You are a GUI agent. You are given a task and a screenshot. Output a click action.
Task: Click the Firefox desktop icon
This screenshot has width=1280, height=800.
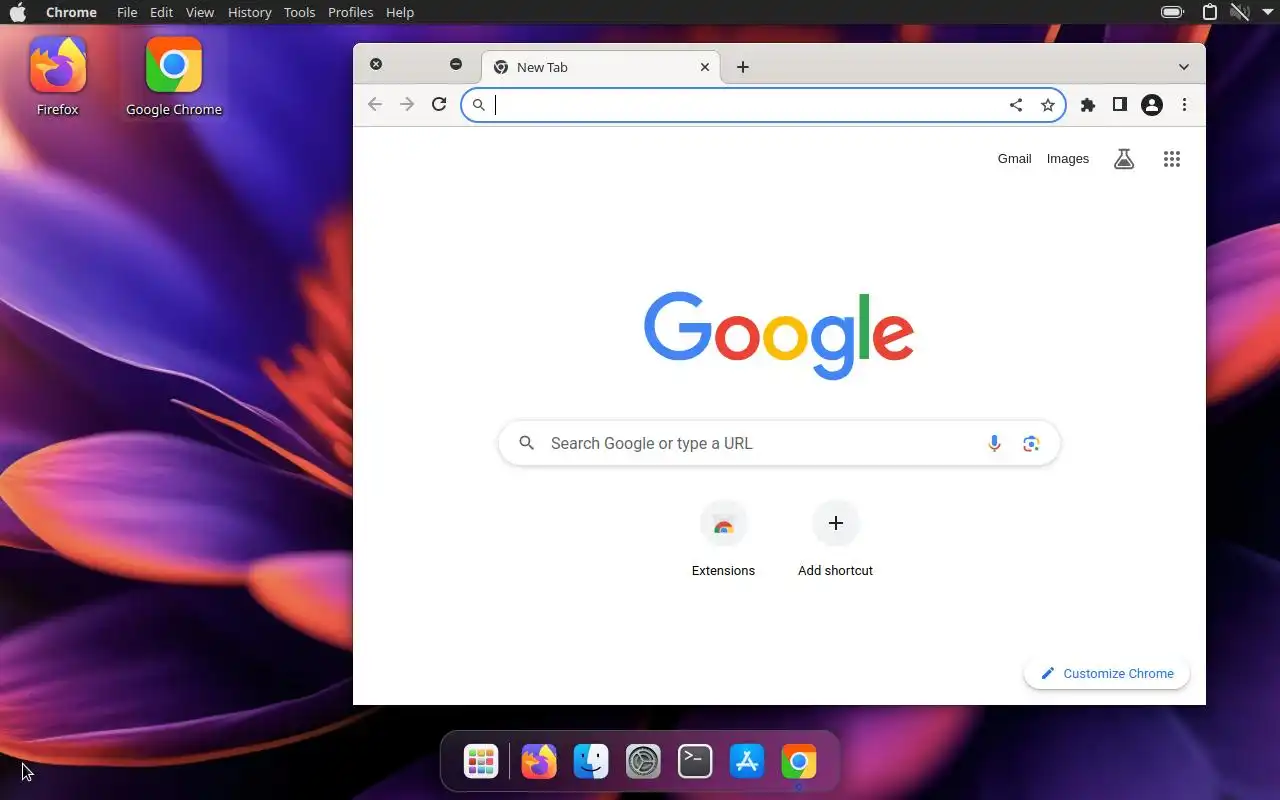(58, 77)
